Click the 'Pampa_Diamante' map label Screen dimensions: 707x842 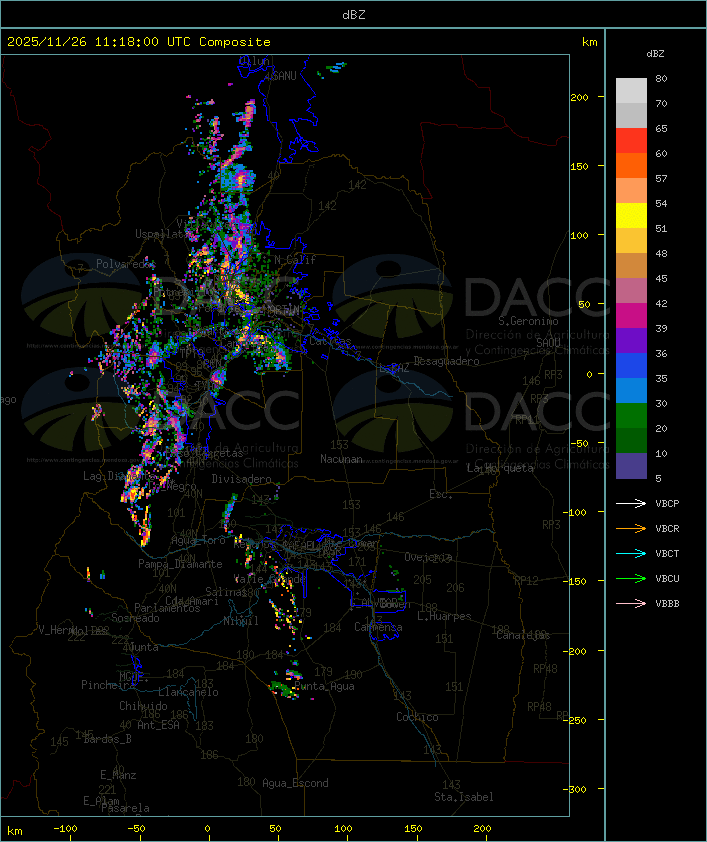pyautogui.click(x=180, y=564)
